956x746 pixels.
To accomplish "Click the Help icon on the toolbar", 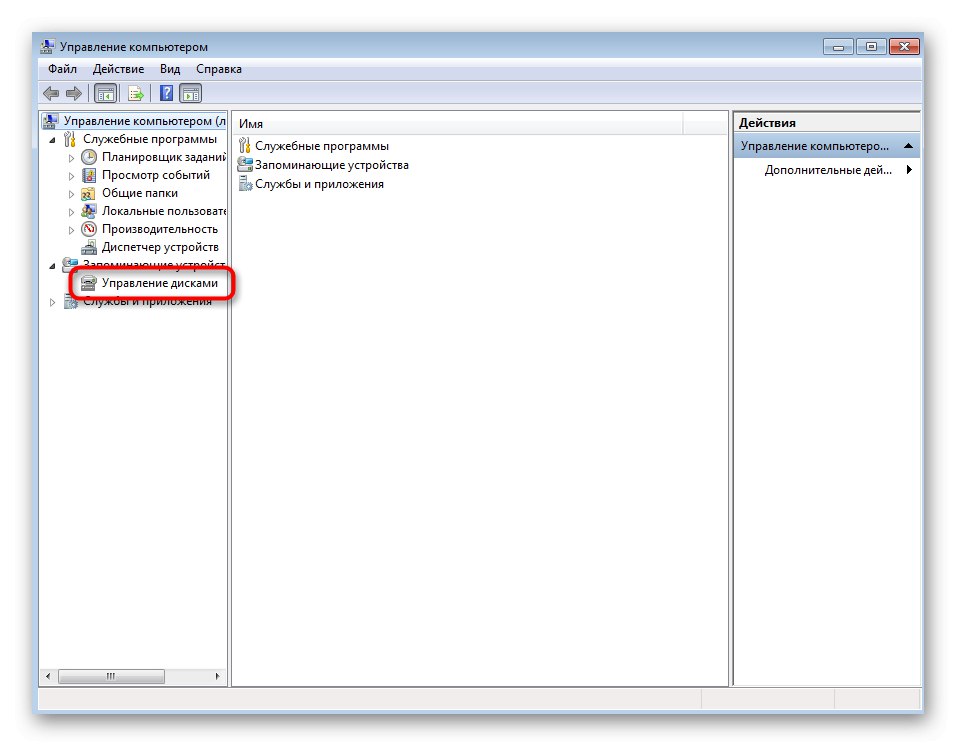I will [166, 93].
